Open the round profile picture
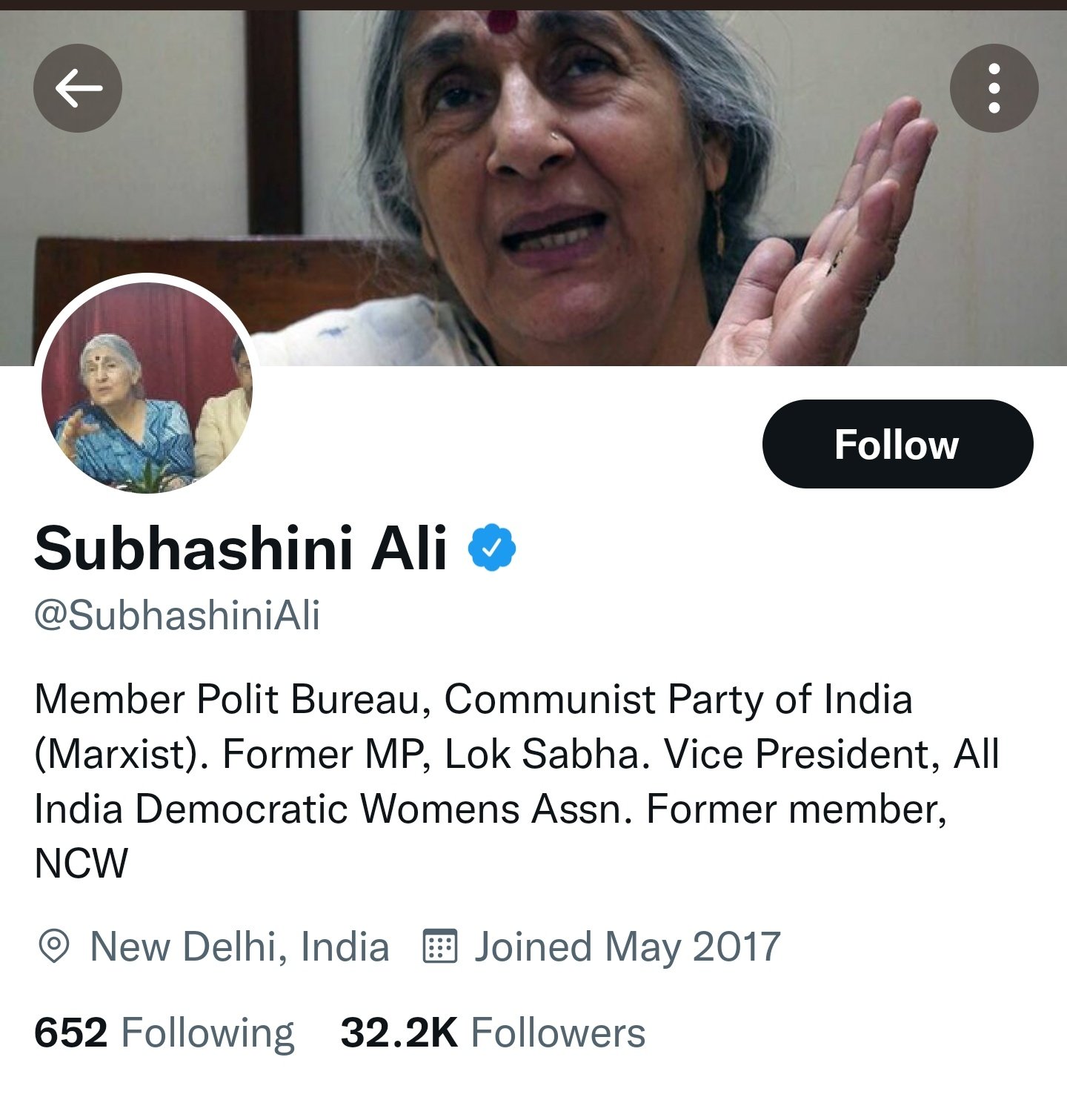 pyautogui.click(x=147, y=385)
